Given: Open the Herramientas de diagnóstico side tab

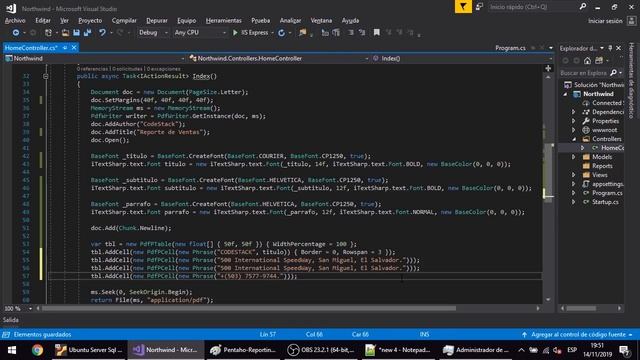Looking at the screenshot, I should [x=631, y=80].
